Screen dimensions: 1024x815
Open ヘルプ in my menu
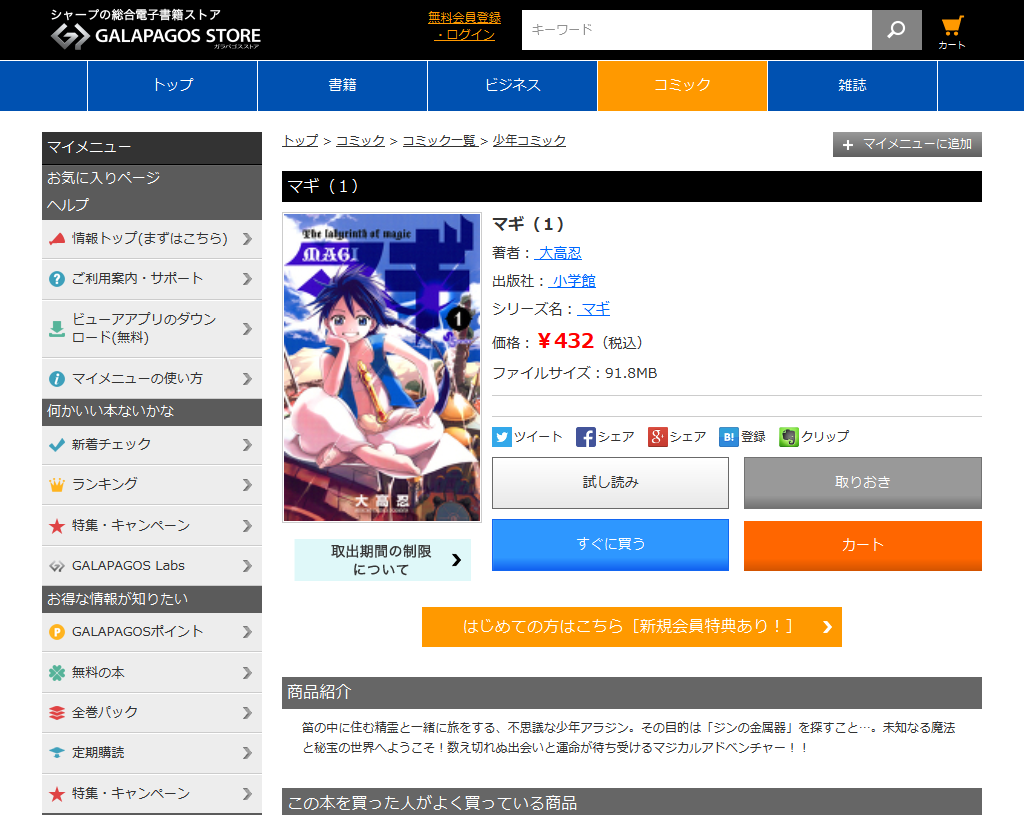click(x=68, y=205)
